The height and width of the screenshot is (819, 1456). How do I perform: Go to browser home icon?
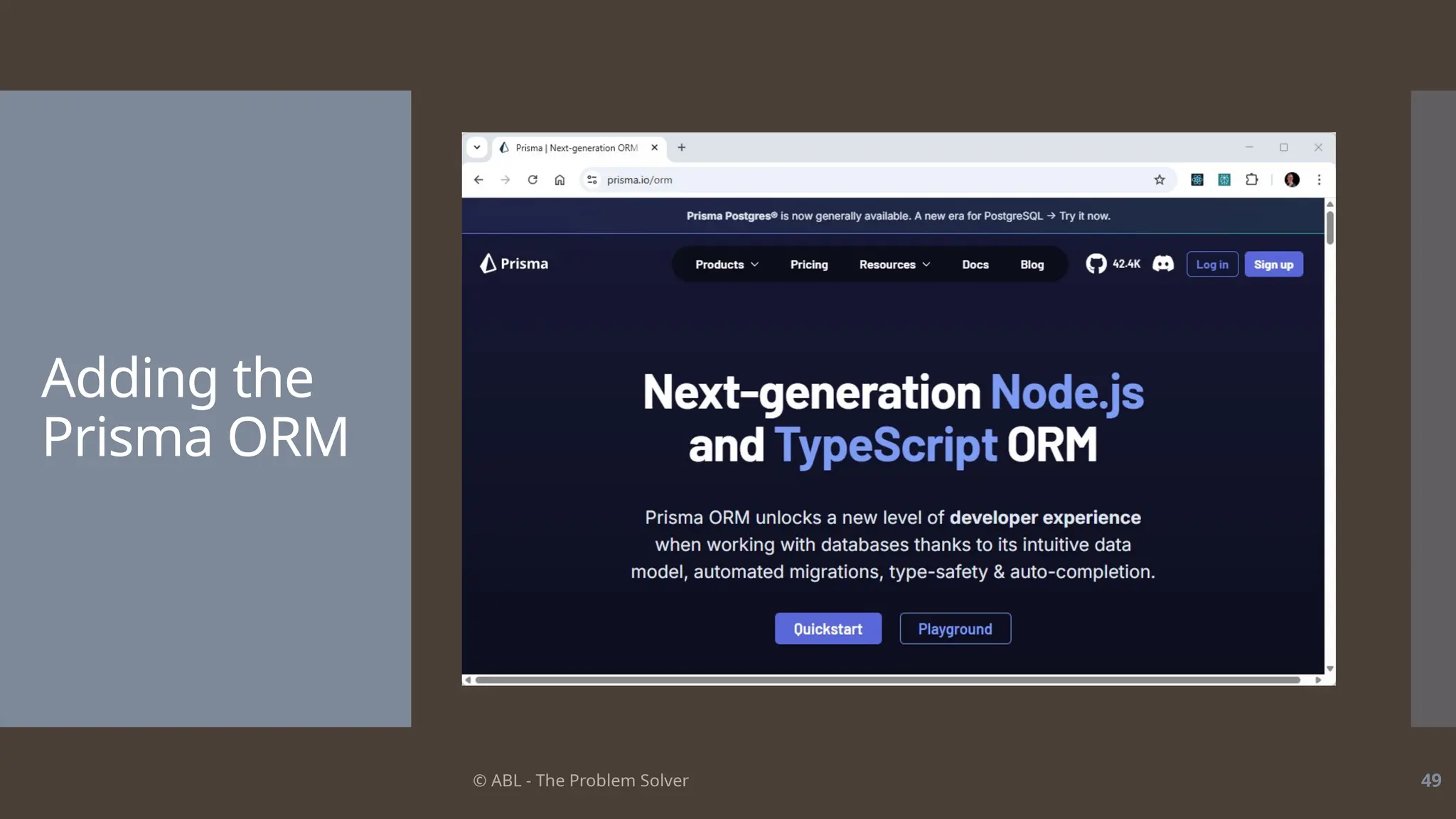click(560, 180)
